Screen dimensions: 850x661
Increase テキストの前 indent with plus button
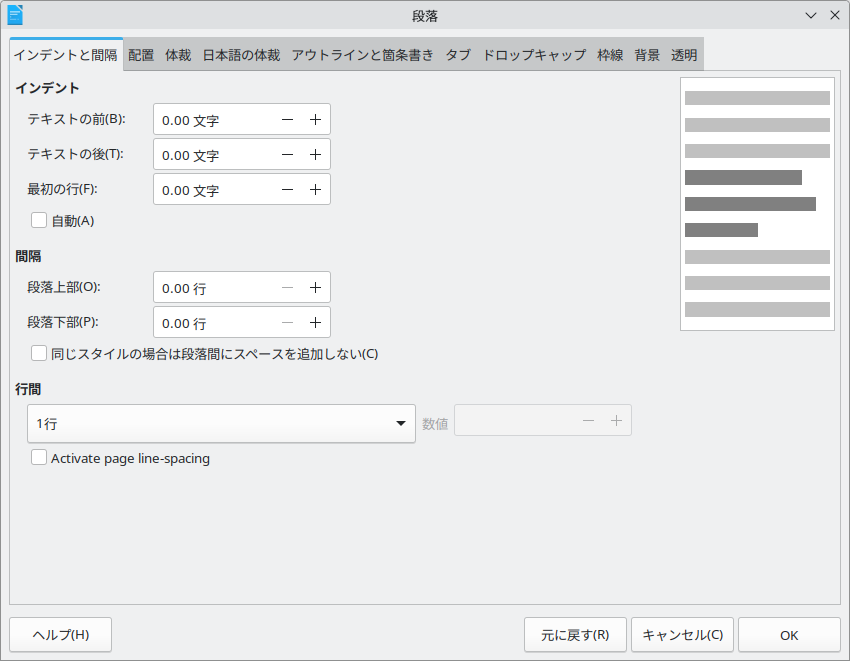(x=315, y=120)
